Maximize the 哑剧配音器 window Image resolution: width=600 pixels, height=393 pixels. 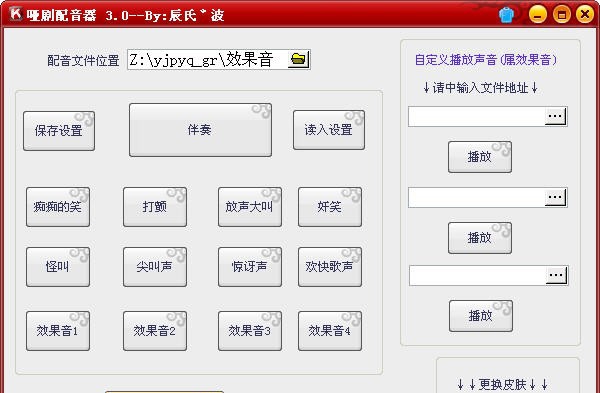(x=562, y=15)
